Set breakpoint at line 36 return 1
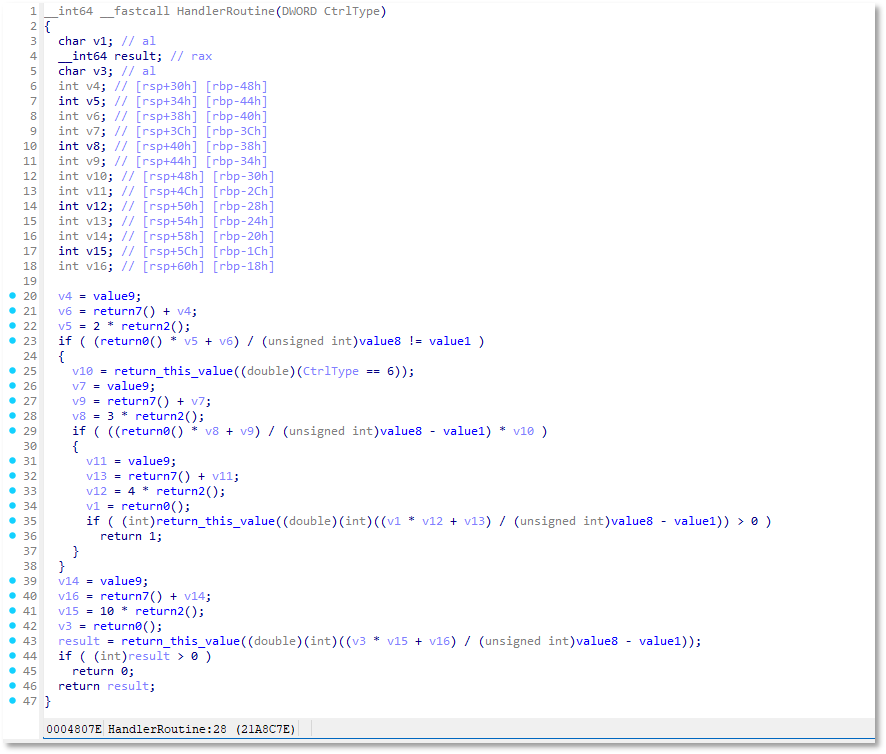Image resolution: width=886 pixels, height=754 pixels. pyautogui.click(x=11, y=536)
